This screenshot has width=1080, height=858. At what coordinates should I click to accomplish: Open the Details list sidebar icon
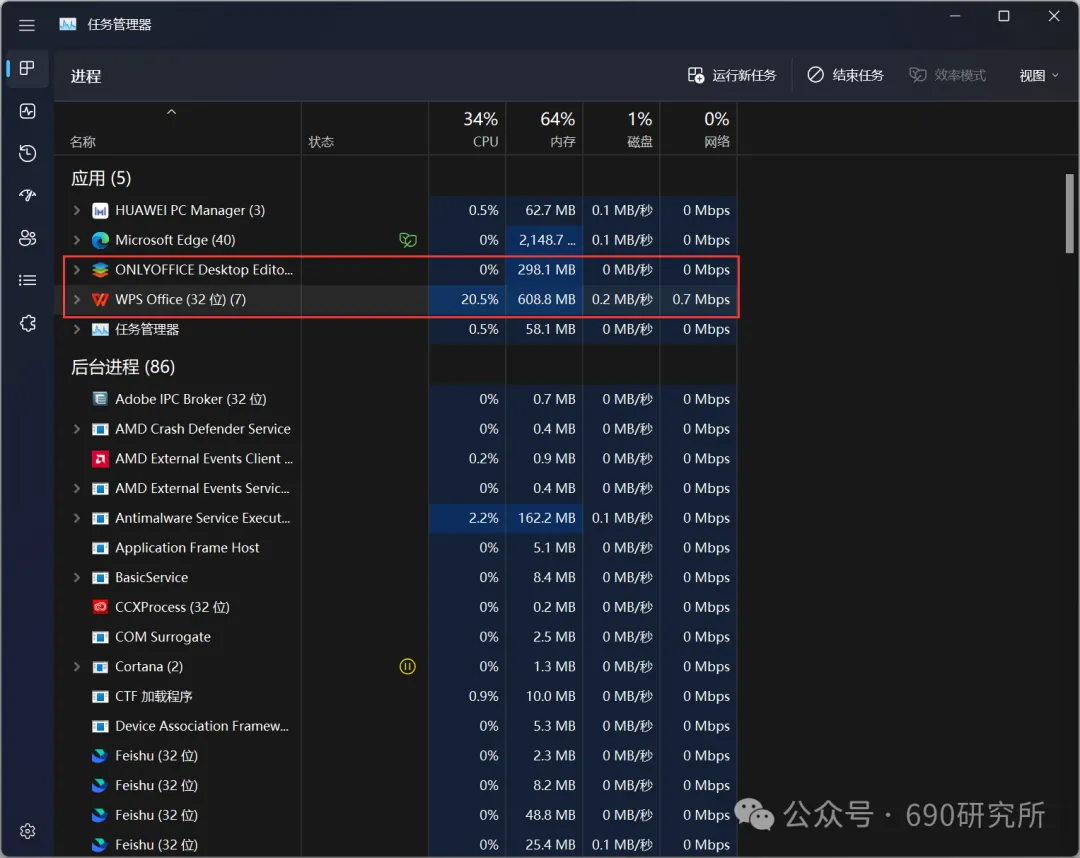(x=27, y=280)
